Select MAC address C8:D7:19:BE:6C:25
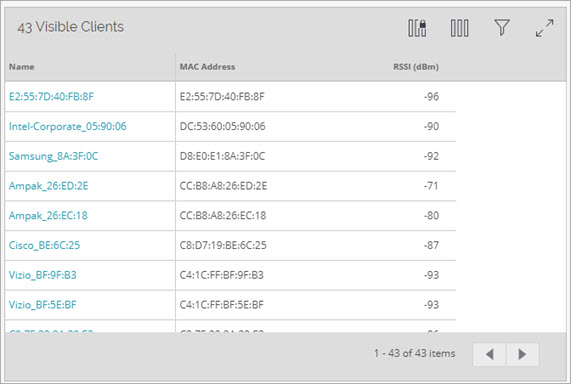The width and height of the screenshot is (571, 384). [x=223, y=246]
